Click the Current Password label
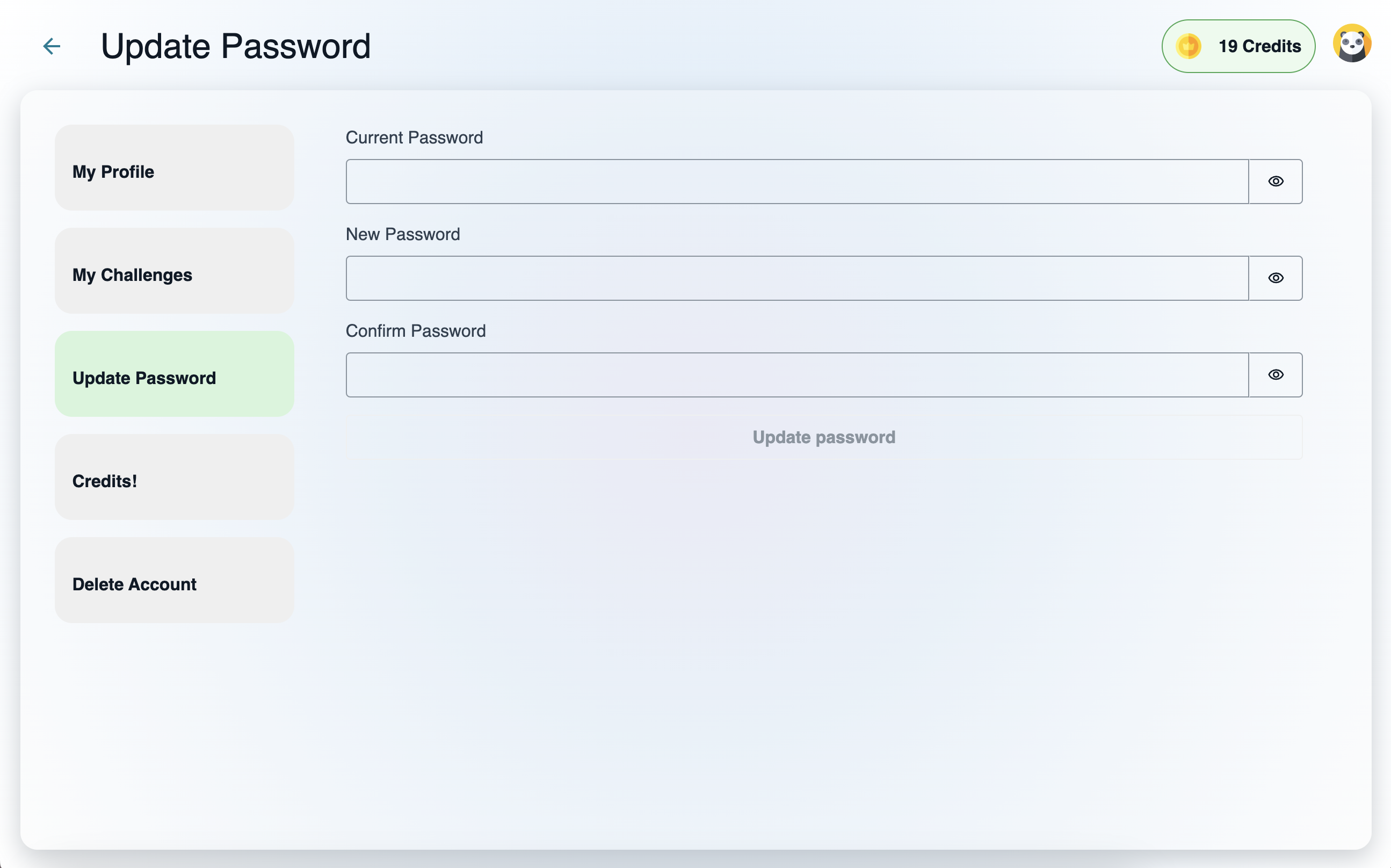The width and height of the screenshot is (1391, 868). pyautogui.click(x=414, y=138)
